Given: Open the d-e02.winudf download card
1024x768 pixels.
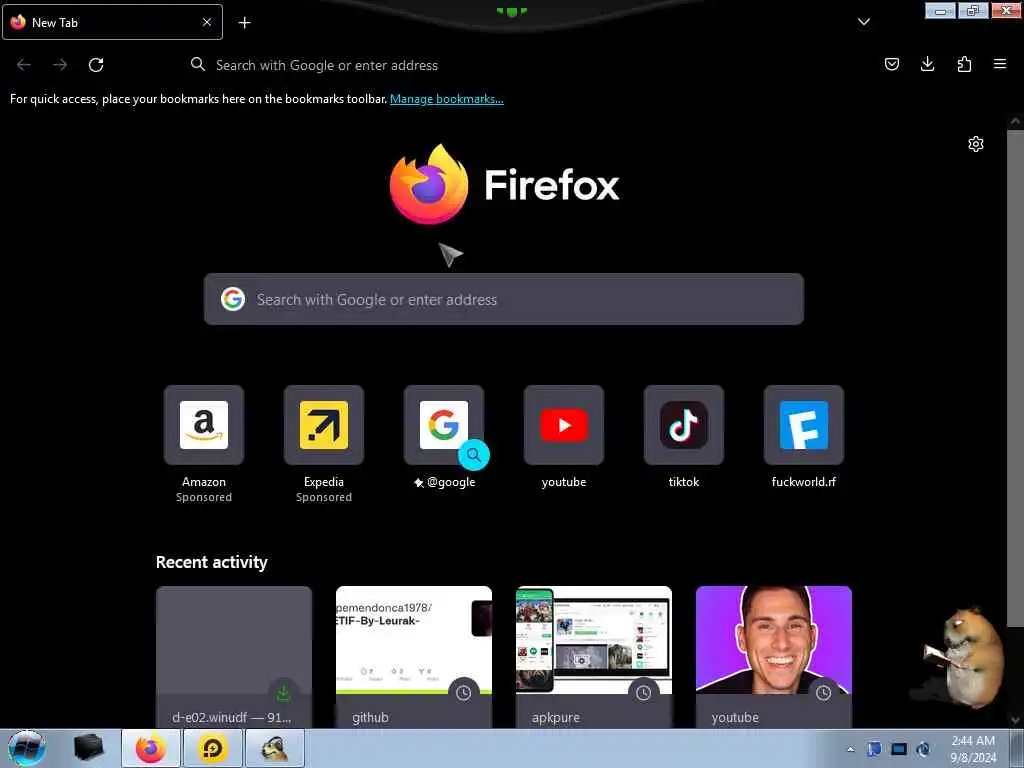Looking at the screenshot, I should [234, 657].
